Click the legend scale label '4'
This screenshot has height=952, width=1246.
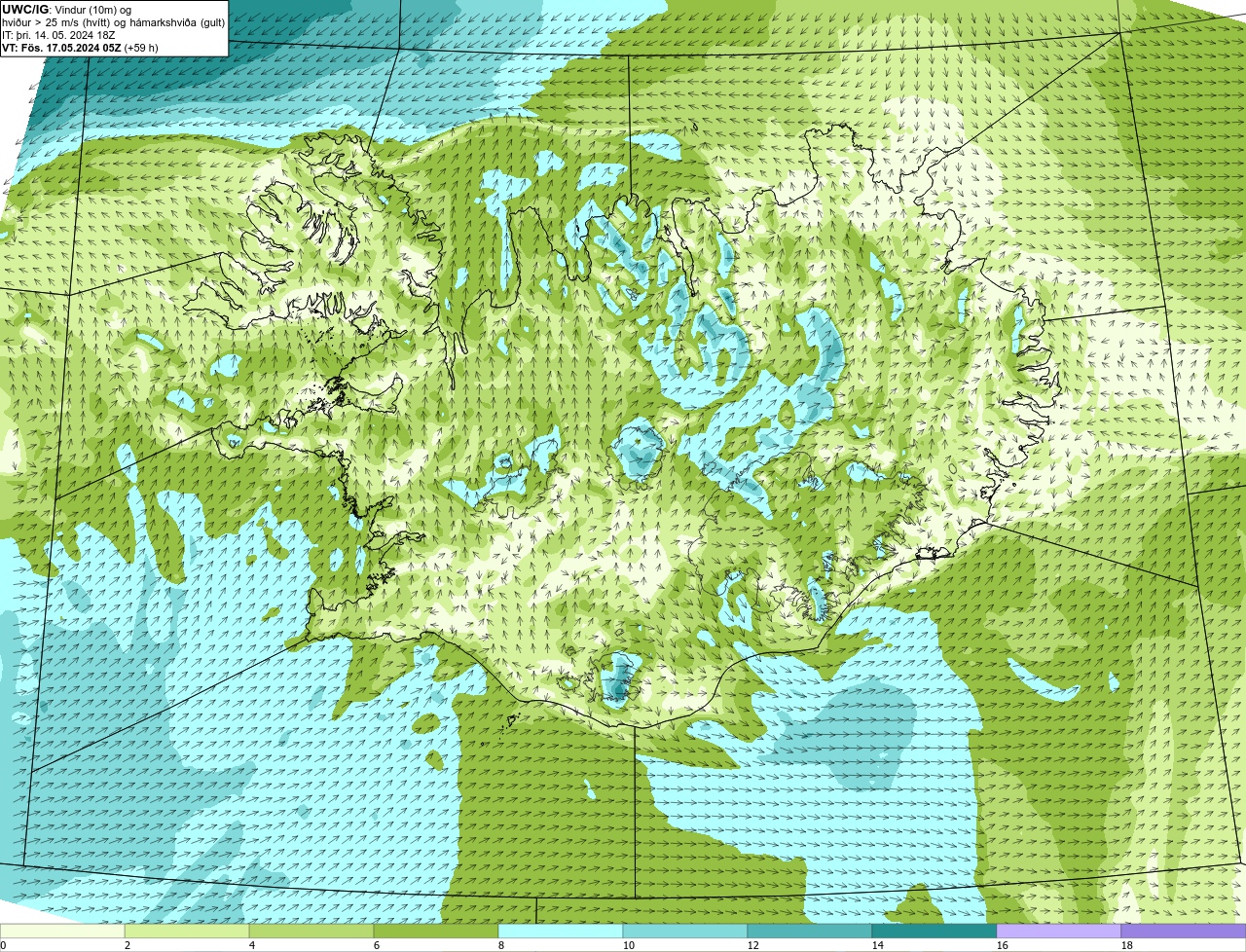click(x=252, y=945)
